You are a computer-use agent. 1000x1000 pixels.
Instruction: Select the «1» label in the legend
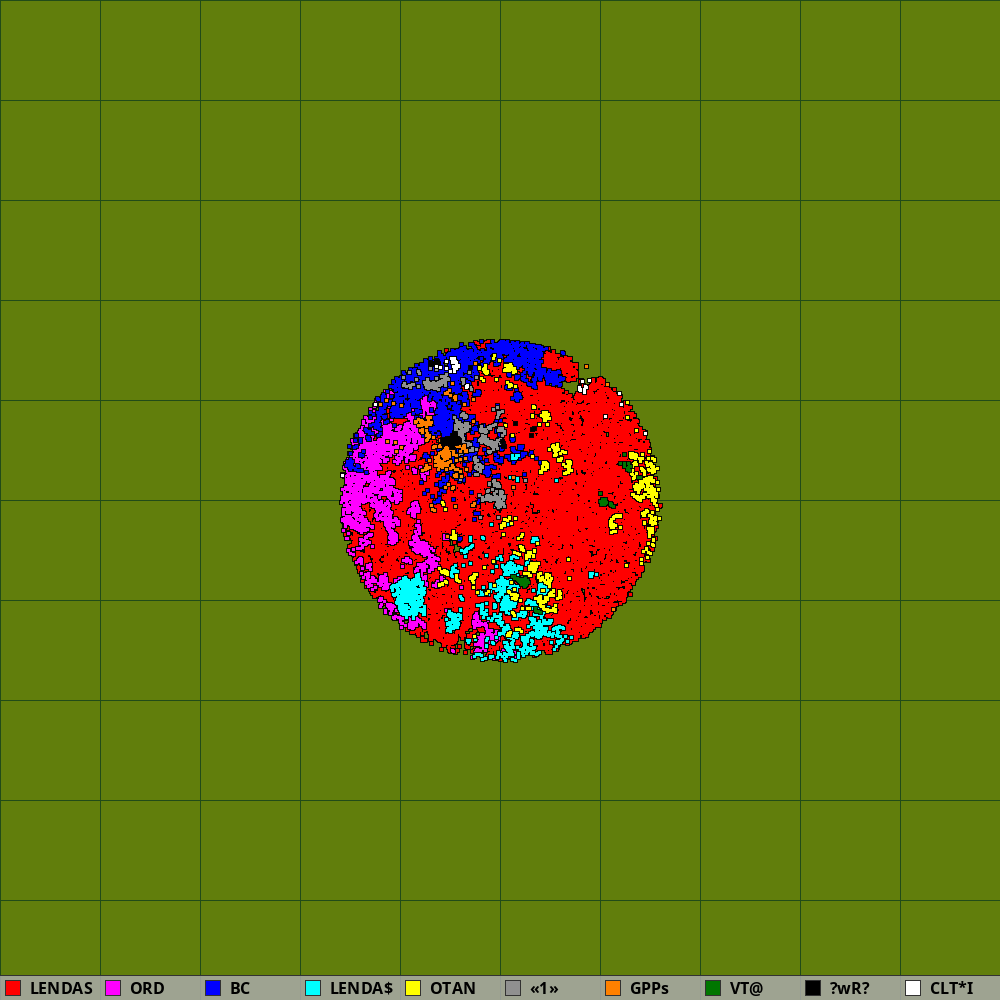(x=544, y=988)
